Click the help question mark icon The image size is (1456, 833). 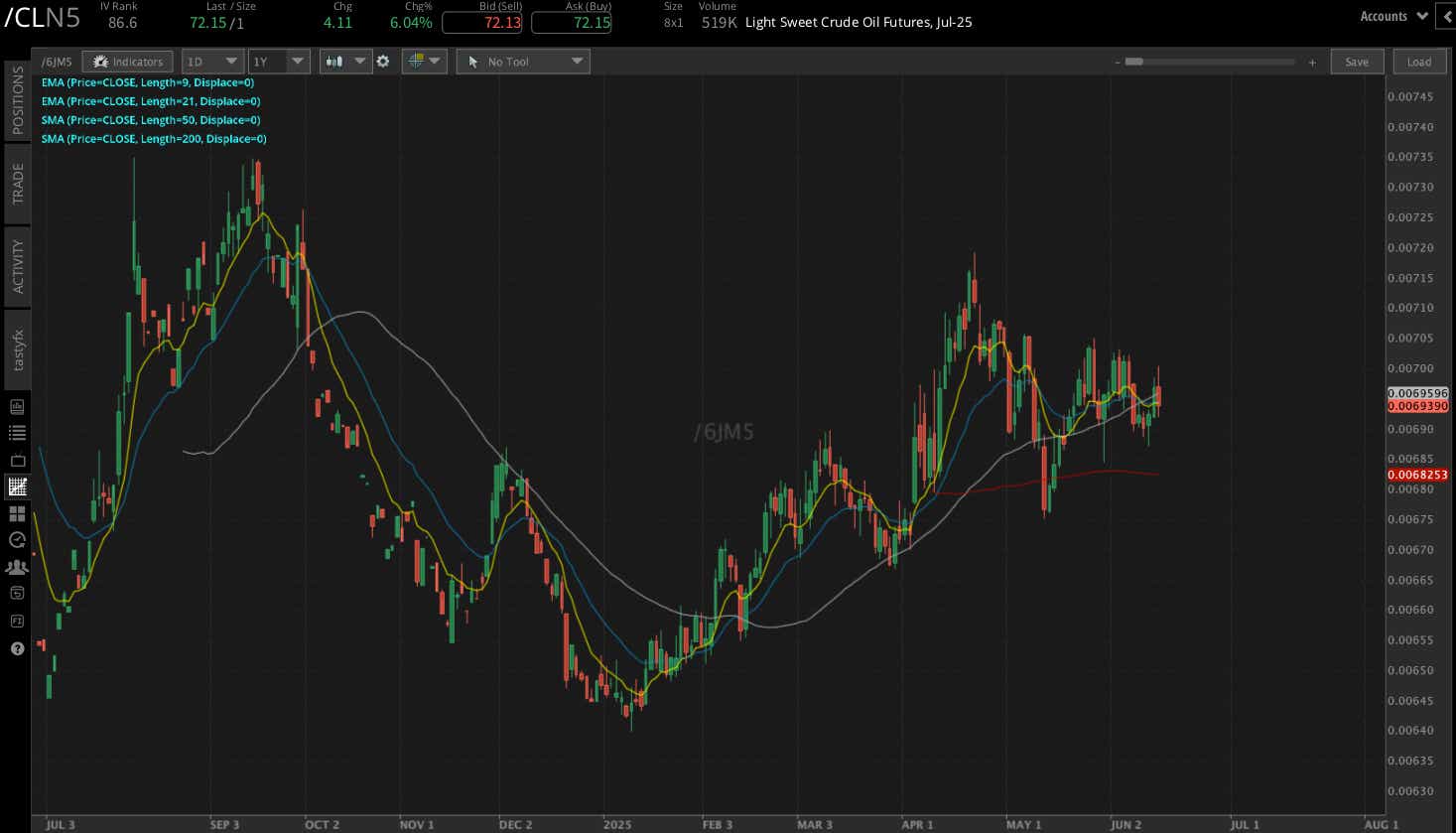coord(16,648)
